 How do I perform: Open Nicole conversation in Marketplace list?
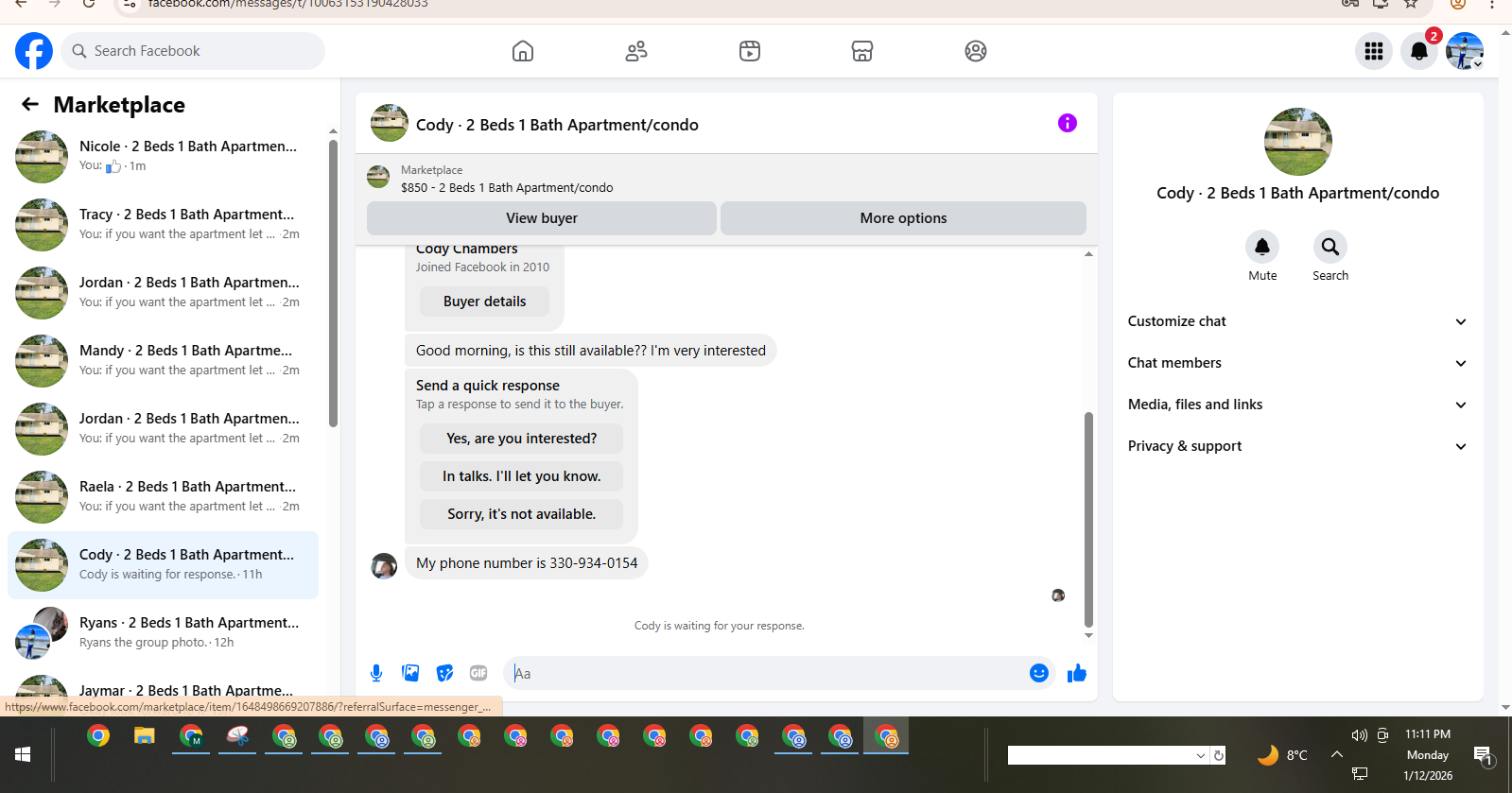163,156
